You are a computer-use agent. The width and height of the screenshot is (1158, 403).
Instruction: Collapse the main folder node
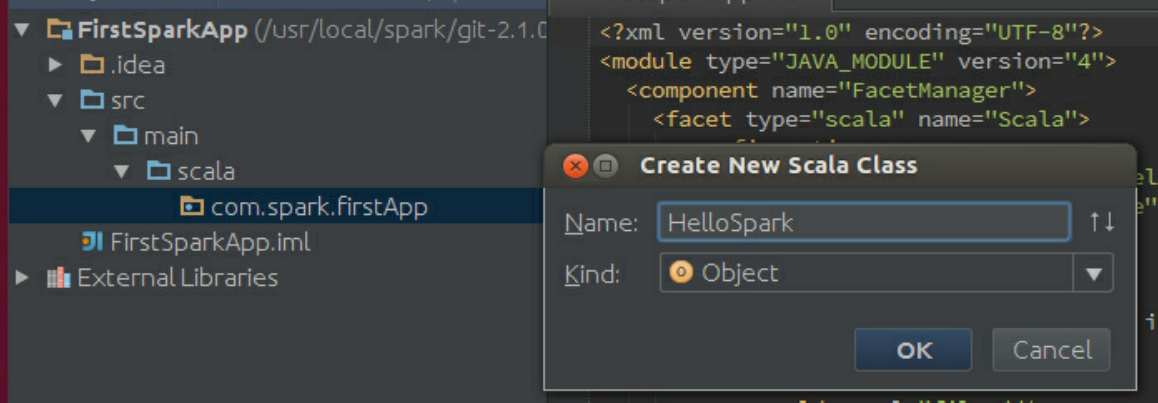pyautogui.click(x=90, y=136)
